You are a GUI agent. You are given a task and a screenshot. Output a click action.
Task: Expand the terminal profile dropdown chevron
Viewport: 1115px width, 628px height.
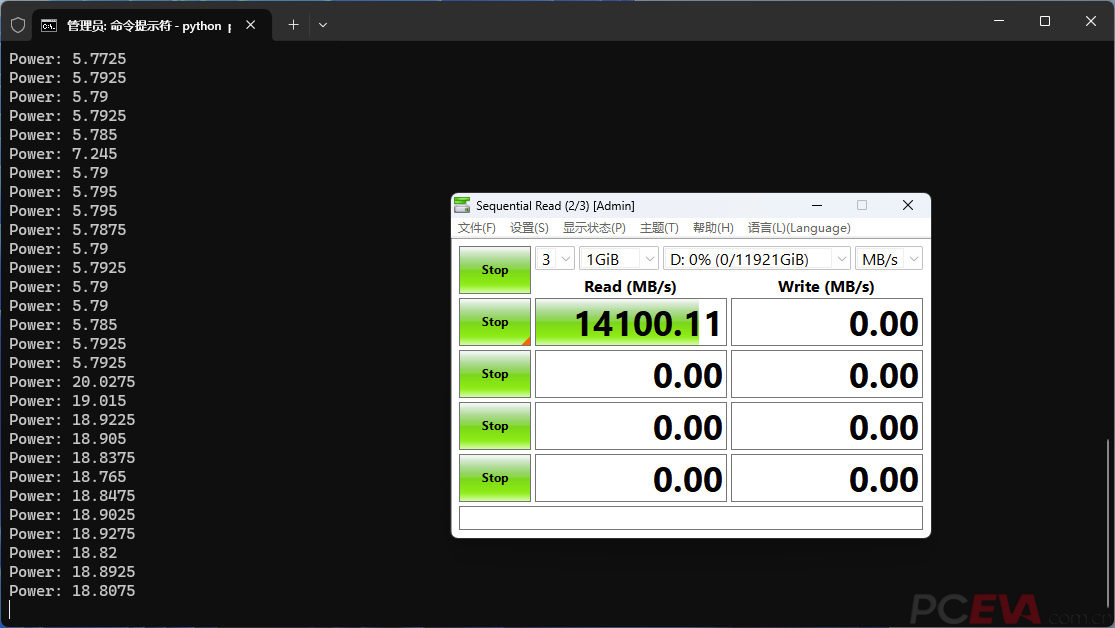323,25
